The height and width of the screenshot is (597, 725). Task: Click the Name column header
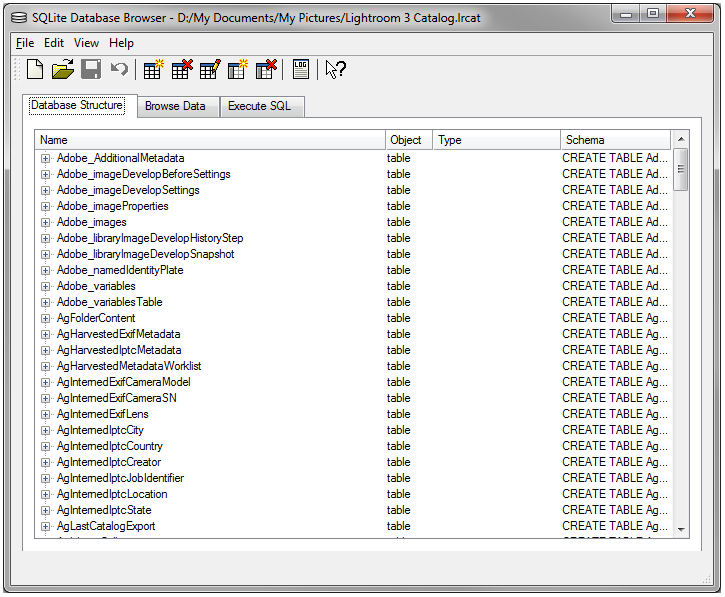tap(210, 140)
